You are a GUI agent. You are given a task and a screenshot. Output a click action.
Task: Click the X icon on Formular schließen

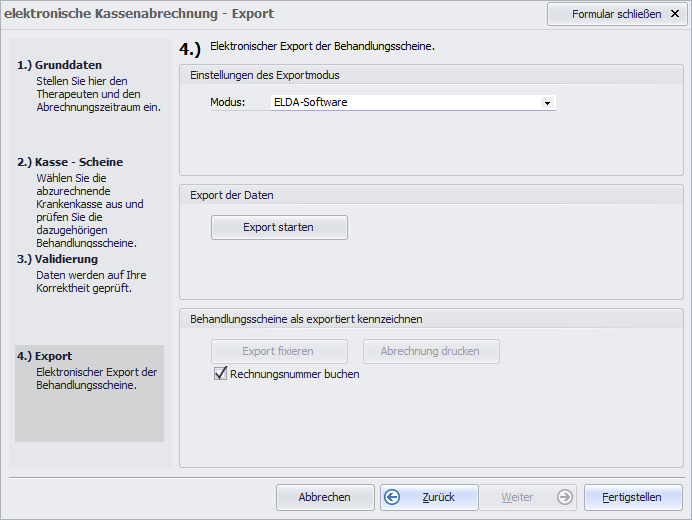click(675, 14)
